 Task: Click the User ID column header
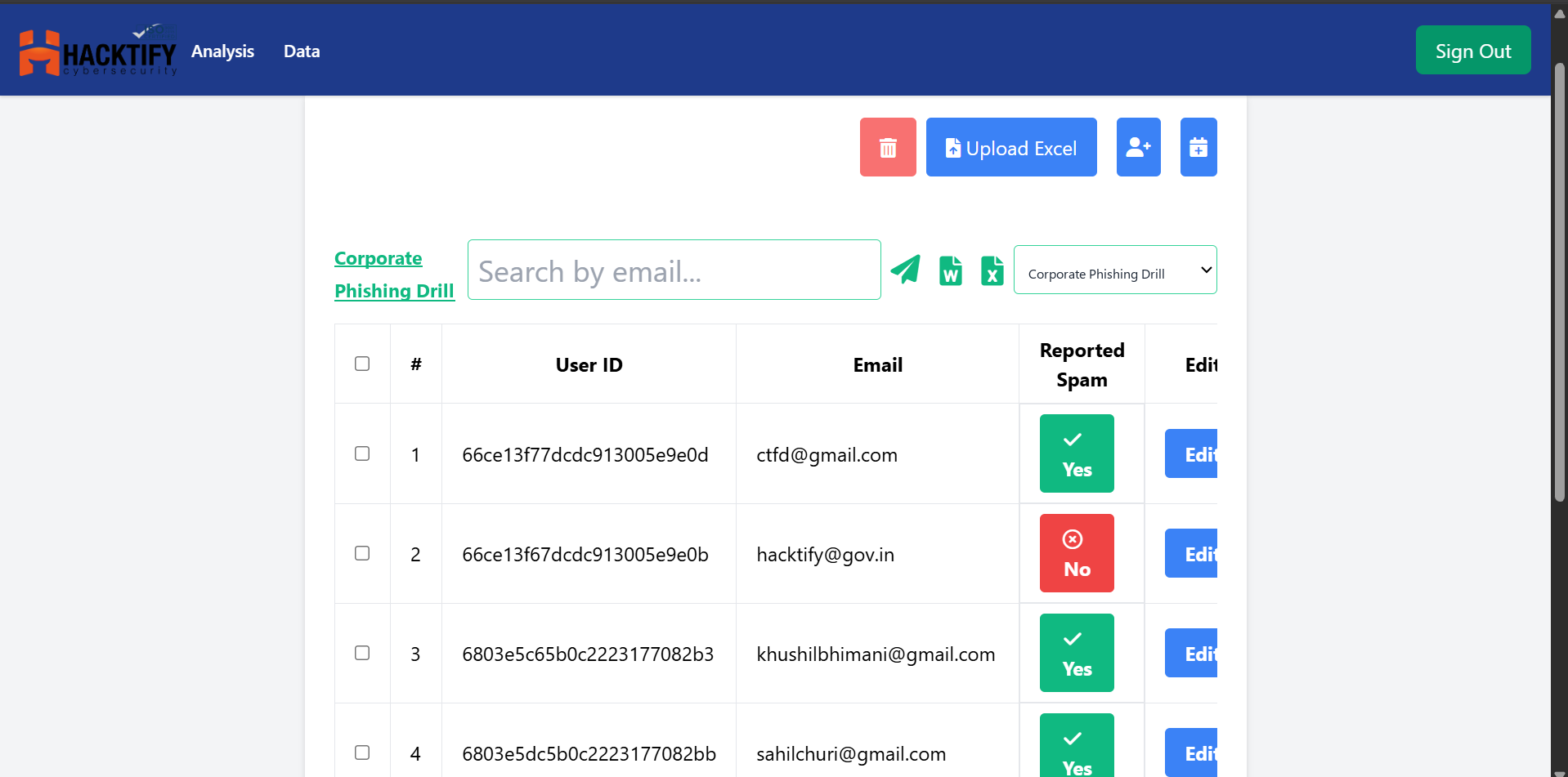pyautogui.click(x=589, y=364)
